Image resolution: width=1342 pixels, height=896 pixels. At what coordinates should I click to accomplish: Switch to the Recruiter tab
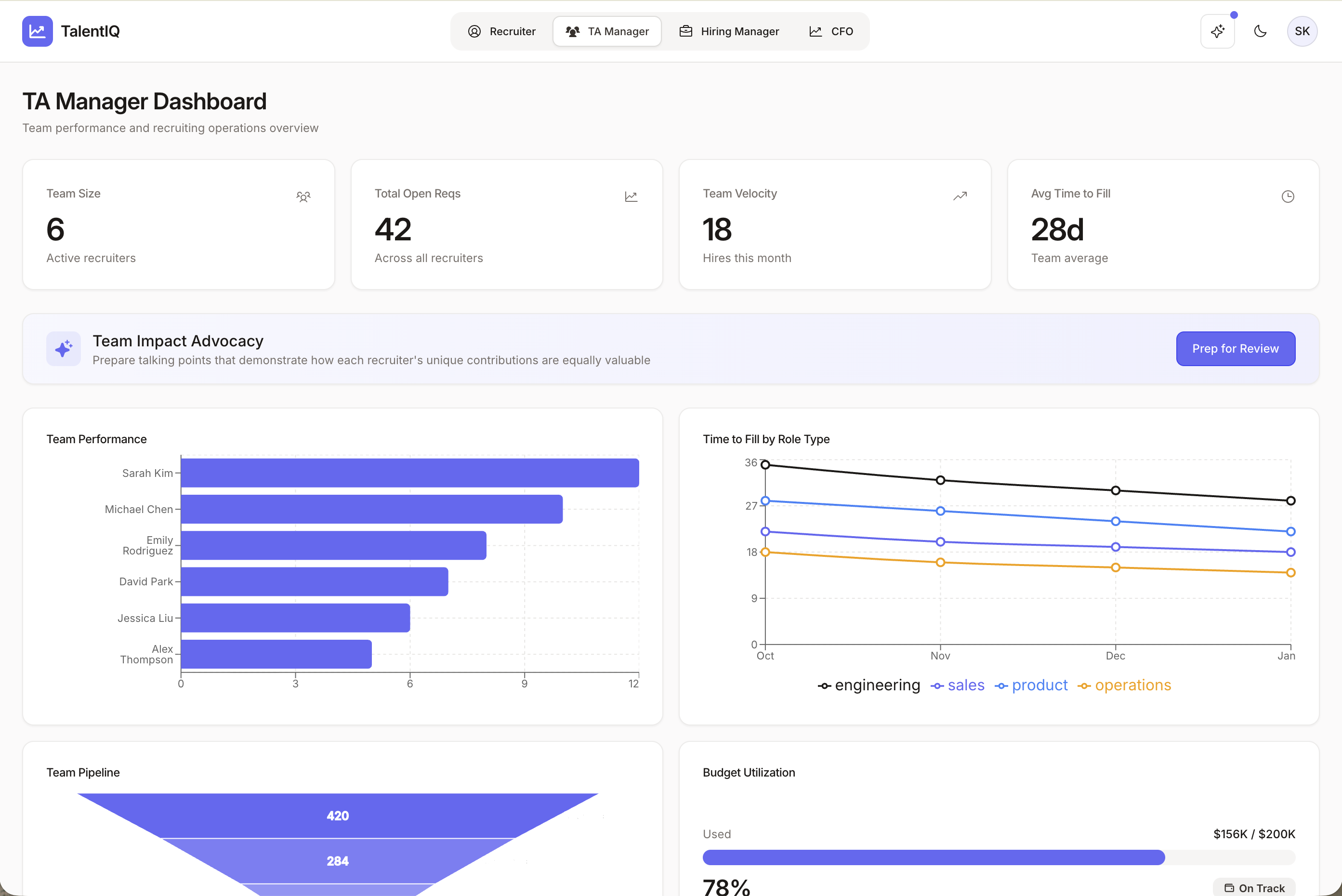[x=501, y=31]
